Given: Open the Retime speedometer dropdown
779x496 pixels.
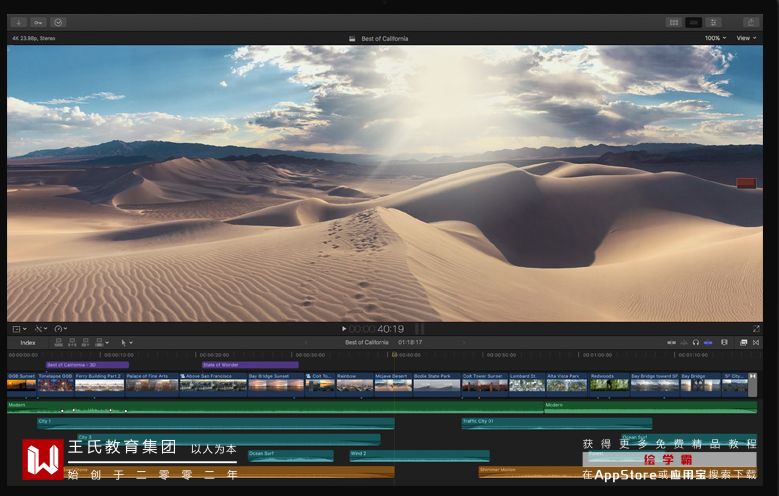Looking at the screenshot, I should (61, 329).
